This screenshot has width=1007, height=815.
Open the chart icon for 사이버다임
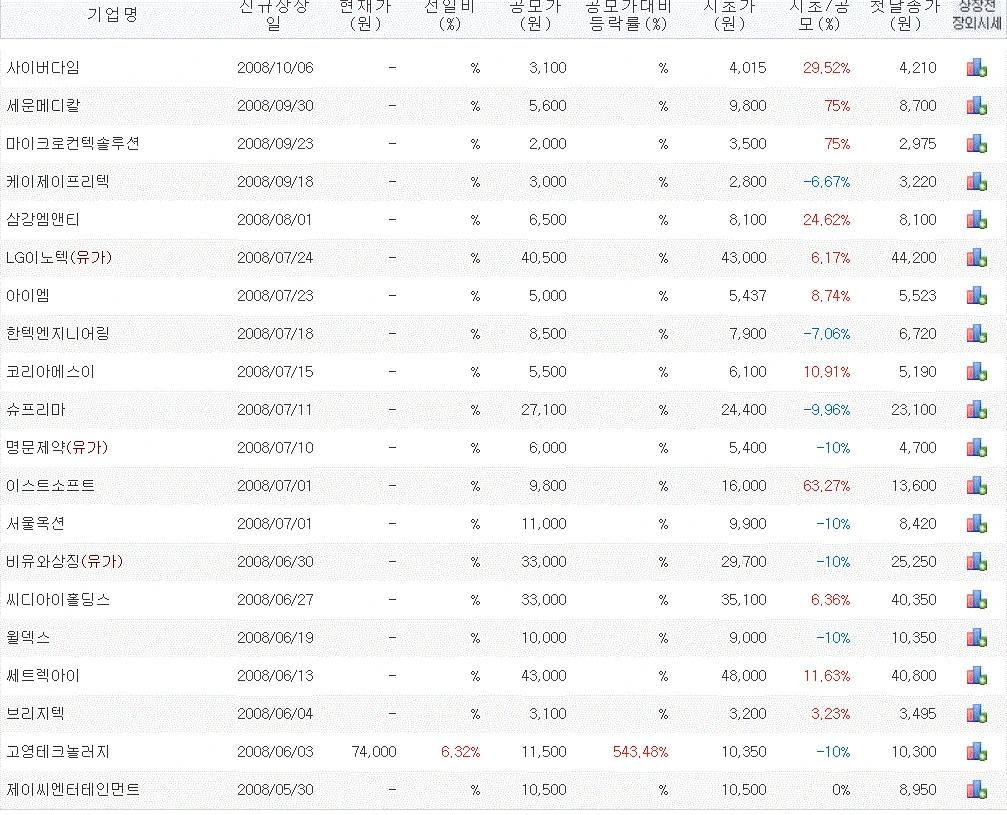976,66
